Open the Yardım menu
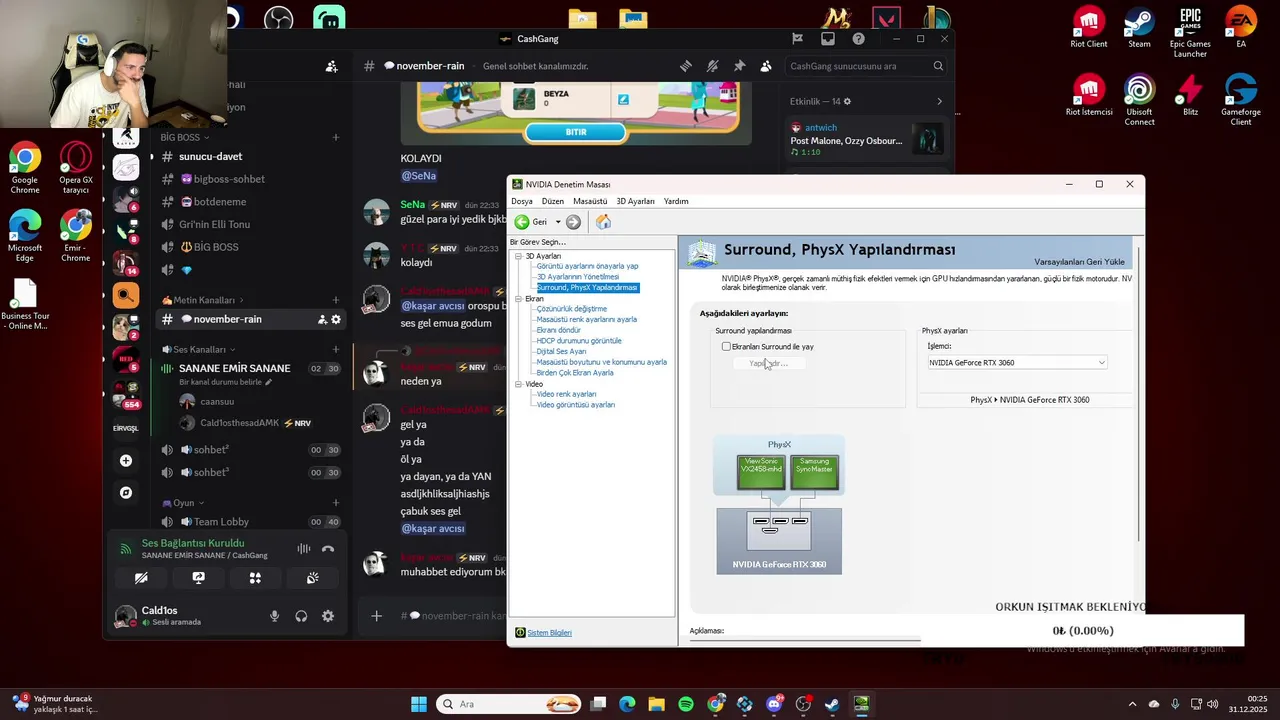Screen dimensions: 1280x720 tap(676, 201)
